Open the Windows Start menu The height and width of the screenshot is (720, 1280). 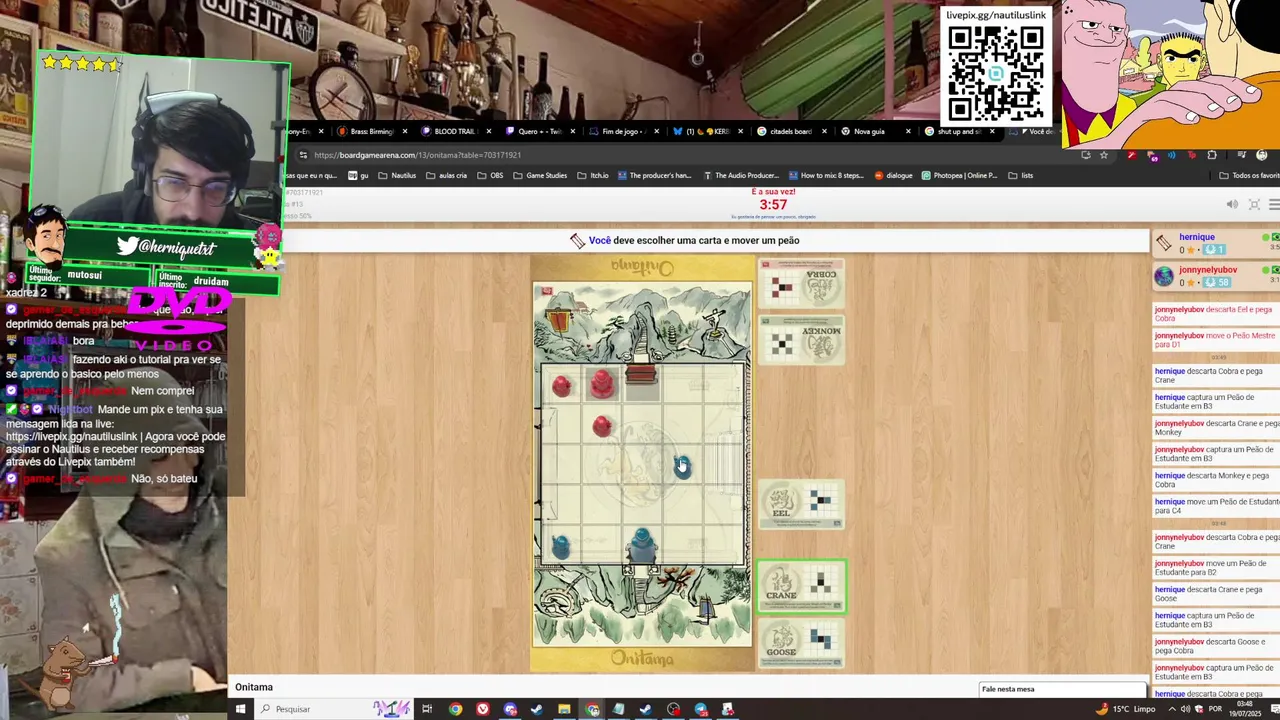click(x=240, y=709)
